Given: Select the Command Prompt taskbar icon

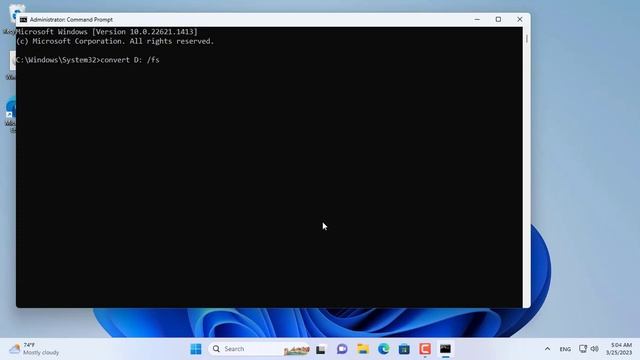Looking at the screenshot, I should pyautogui.click(x=445, y=349).
